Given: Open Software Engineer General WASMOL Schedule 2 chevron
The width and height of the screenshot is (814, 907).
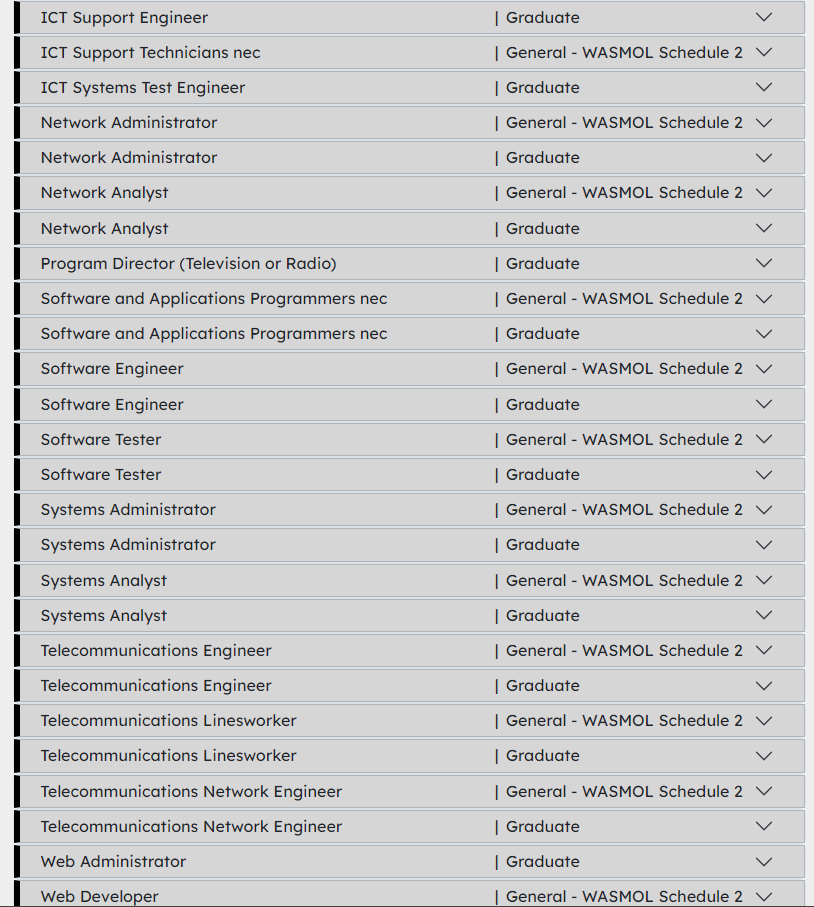Looking at the screenshot, I should [764, 369].
